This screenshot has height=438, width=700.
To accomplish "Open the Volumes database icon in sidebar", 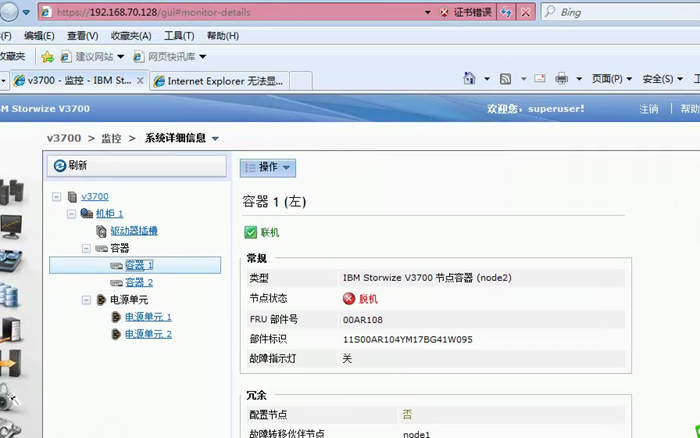I will [10, 295].
